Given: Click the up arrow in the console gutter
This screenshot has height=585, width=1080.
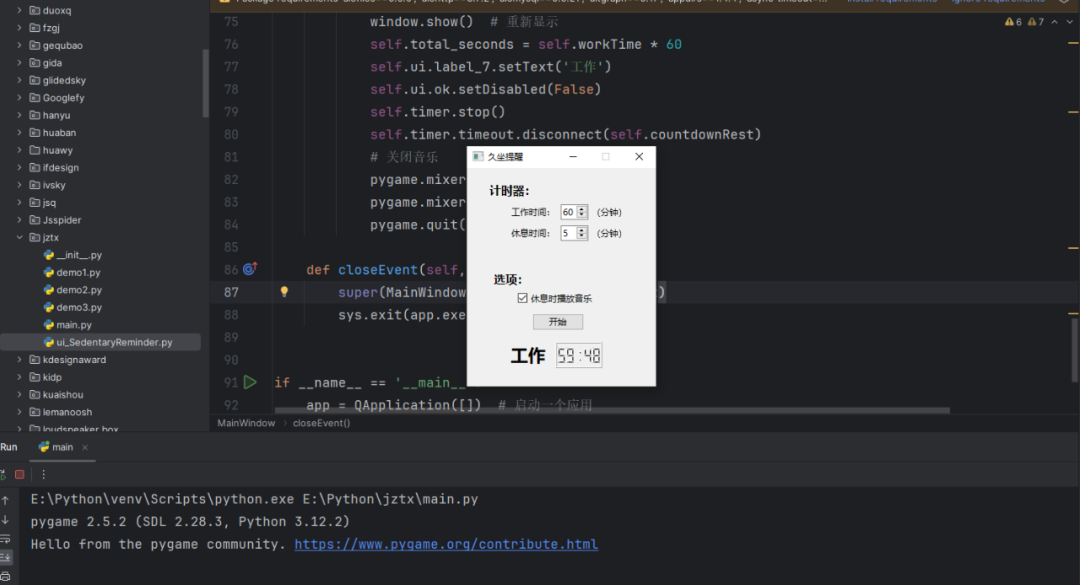Looking at the screenshot, I should (x=6, y=500).
